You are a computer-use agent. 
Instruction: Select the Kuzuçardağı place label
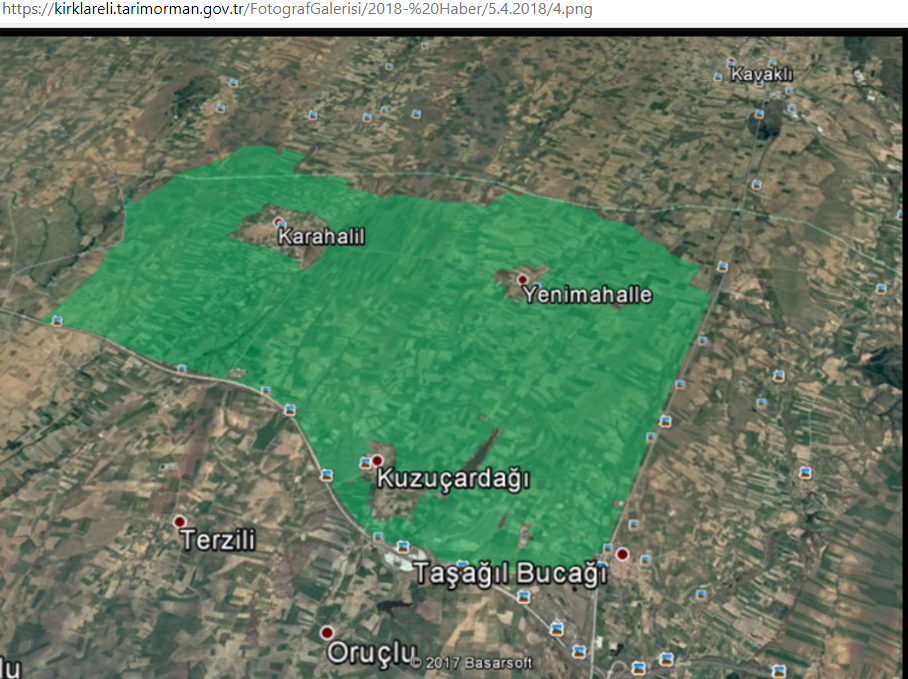452,479
